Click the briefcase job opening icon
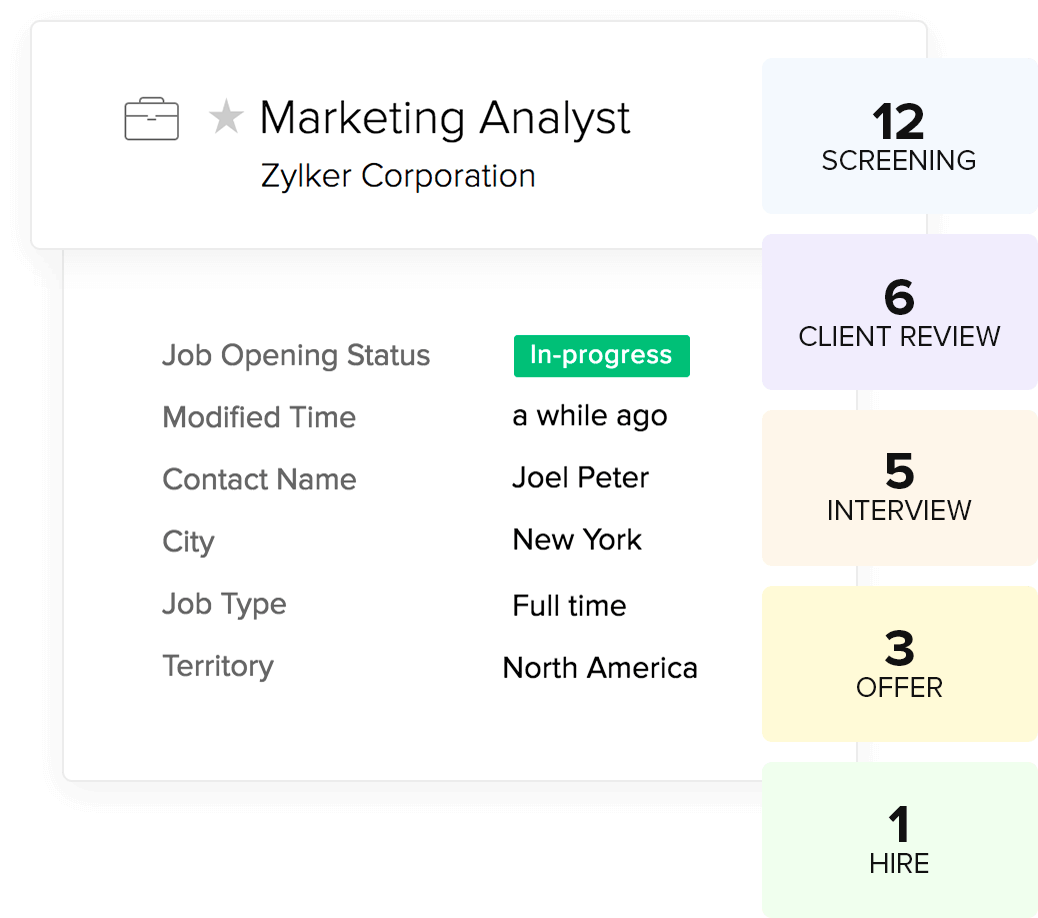Screen dimensions: 1038x918 pyautogui.click(x=152, y=120)
